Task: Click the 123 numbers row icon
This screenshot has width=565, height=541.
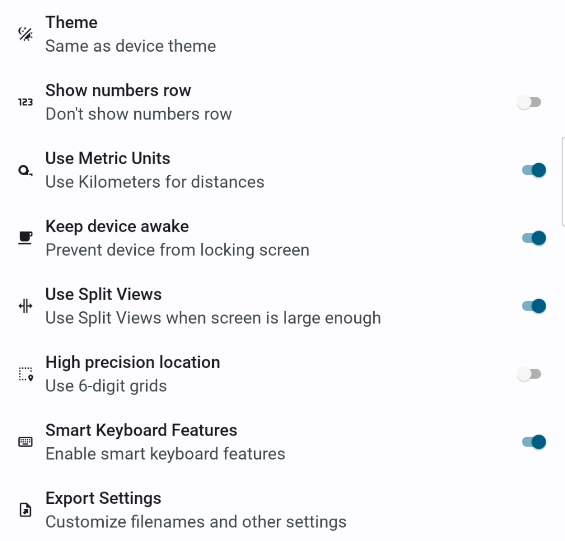Action: [x=25, y=102]
